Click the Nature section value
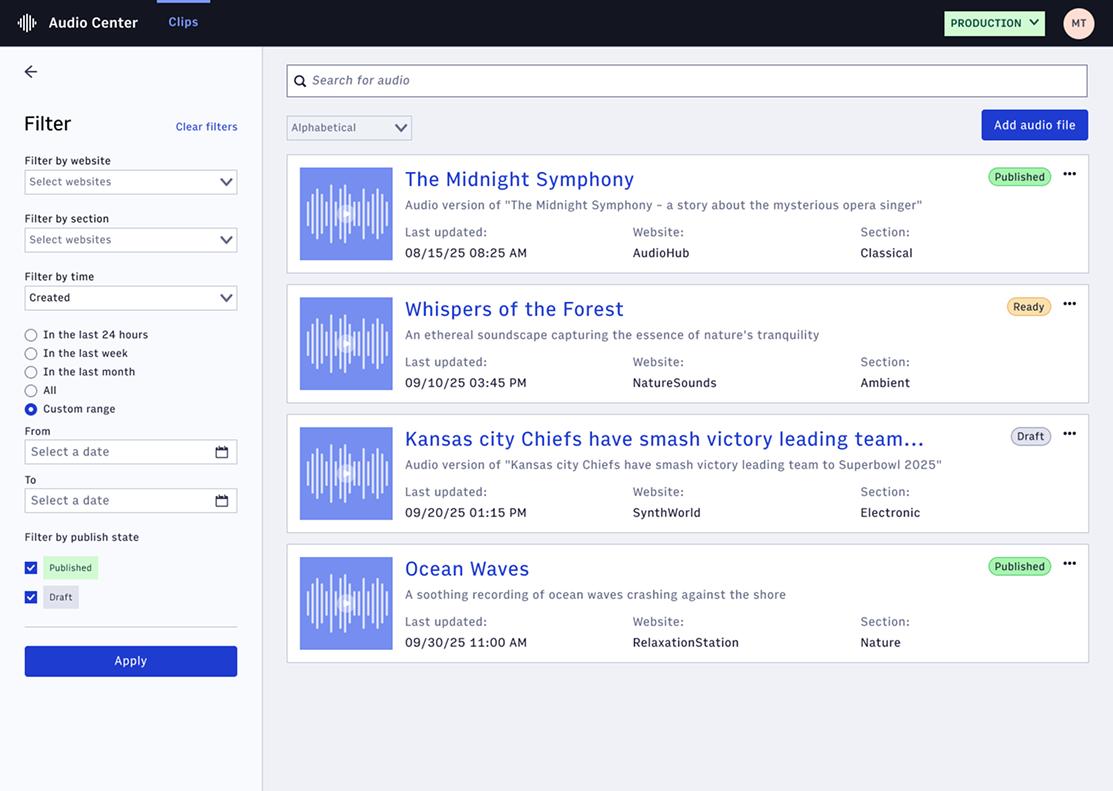 coord(880,643)
